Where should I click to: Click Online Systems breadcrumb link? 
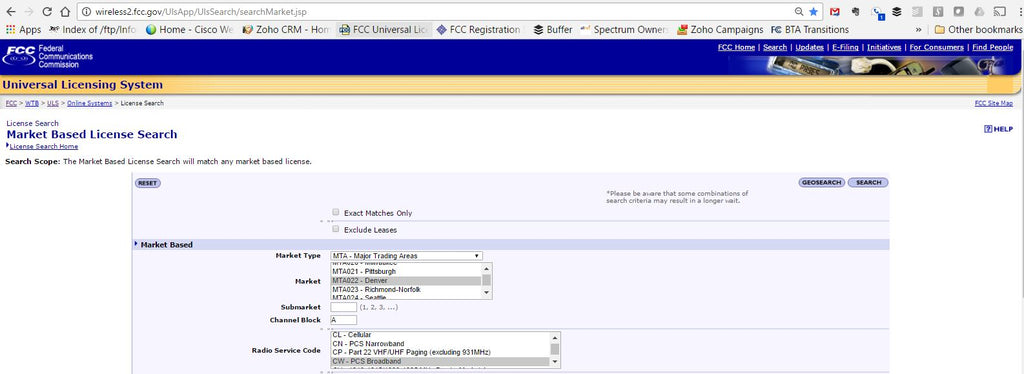click(89, 103)
